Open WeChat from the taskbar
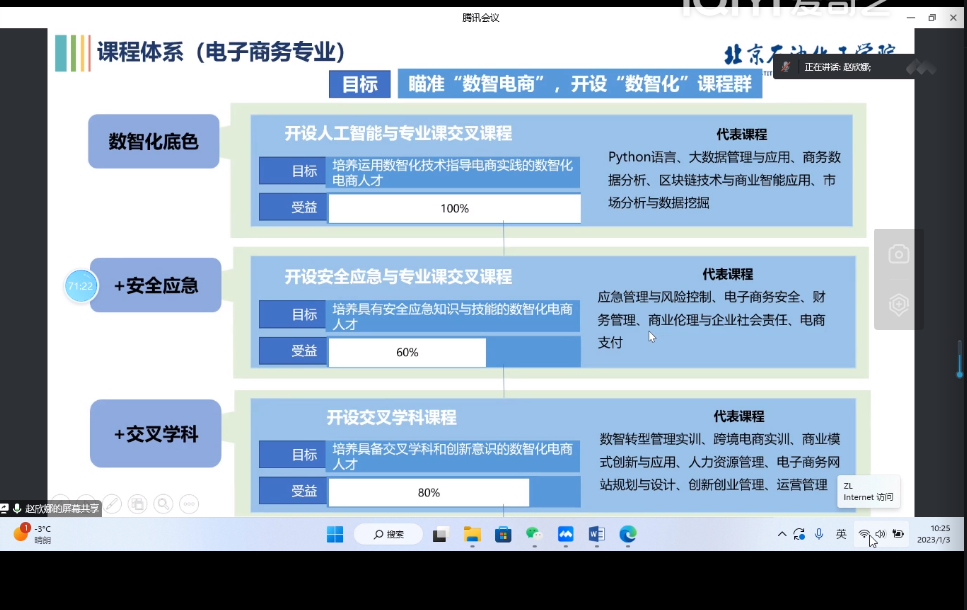The image size is (967, 610). (x=534, y=534)
